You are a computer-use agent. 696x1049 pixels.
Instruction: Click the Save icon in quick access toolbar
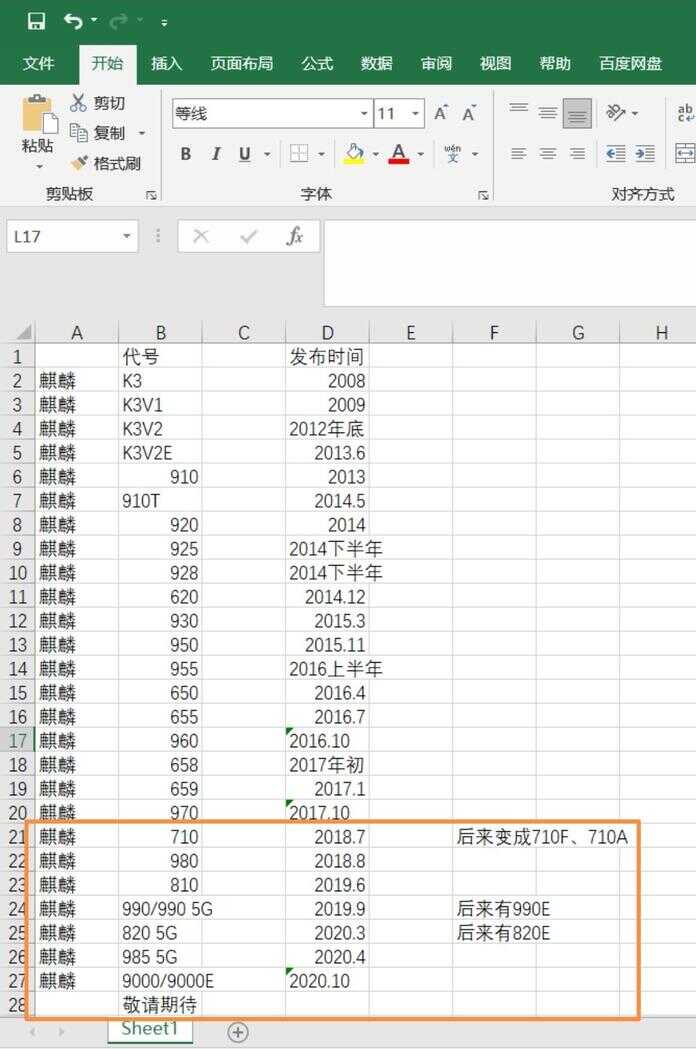click(x=36, y=21)
